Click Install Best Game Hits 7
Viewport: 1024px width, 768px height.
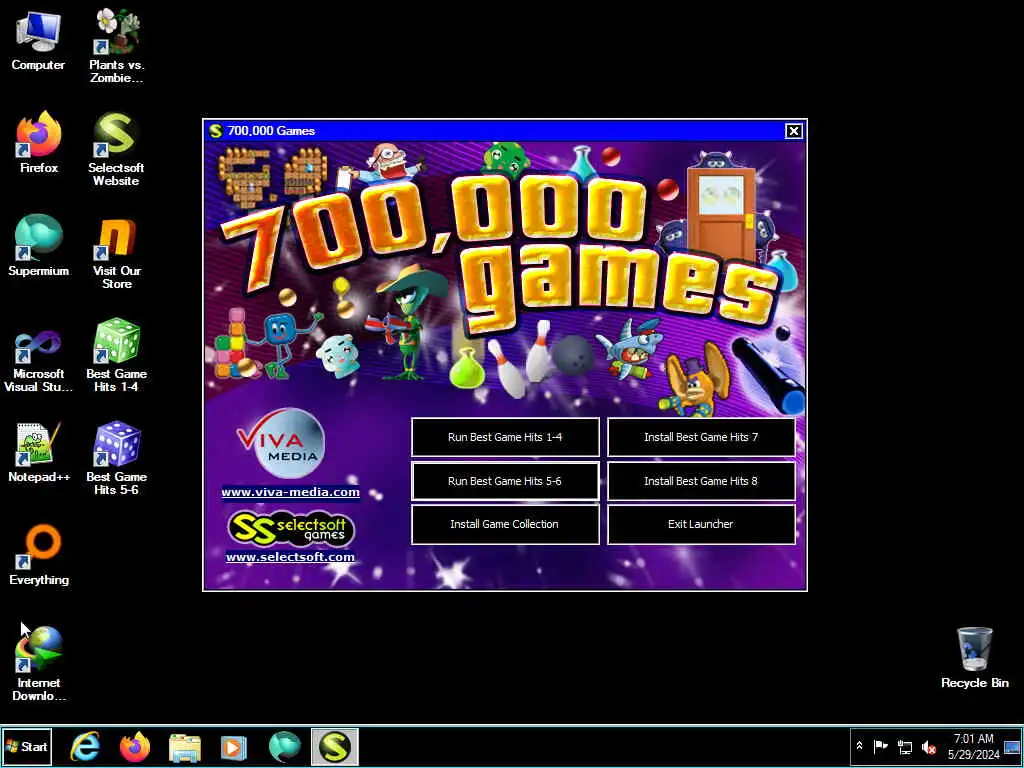[x=701, y=437]
